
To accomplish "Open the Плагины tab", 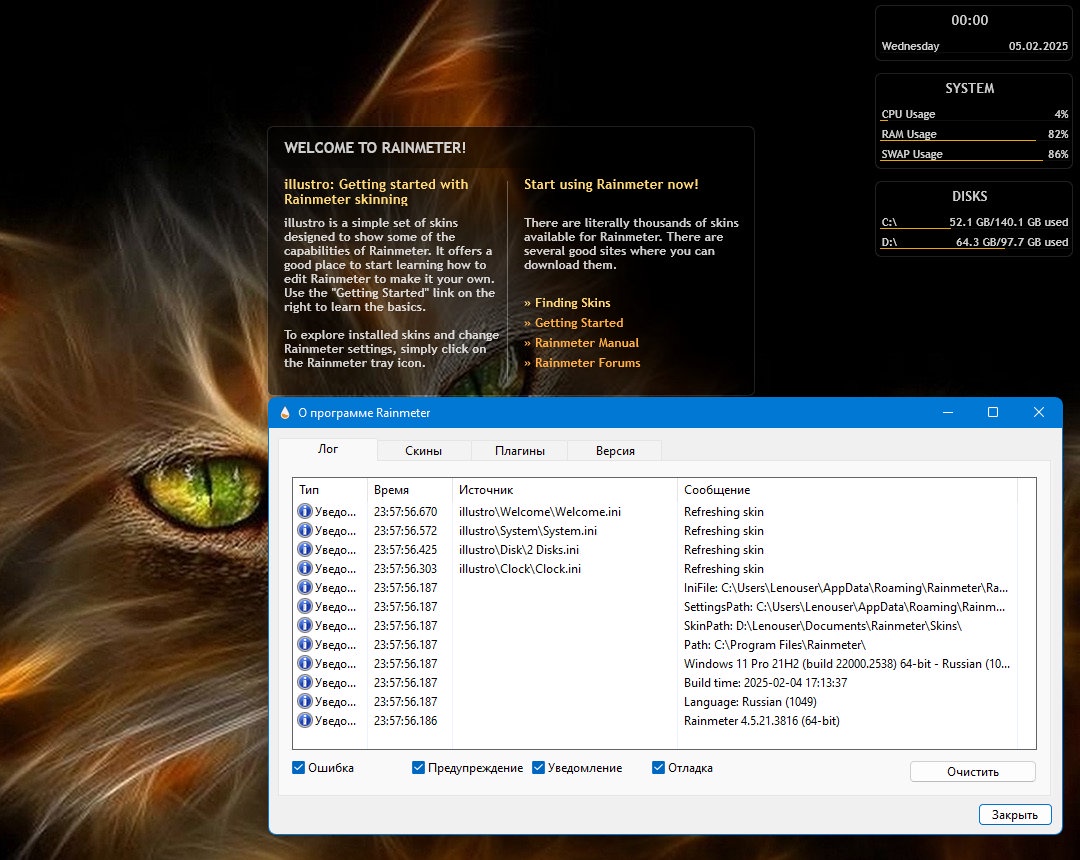I will [x=519, y=451].
